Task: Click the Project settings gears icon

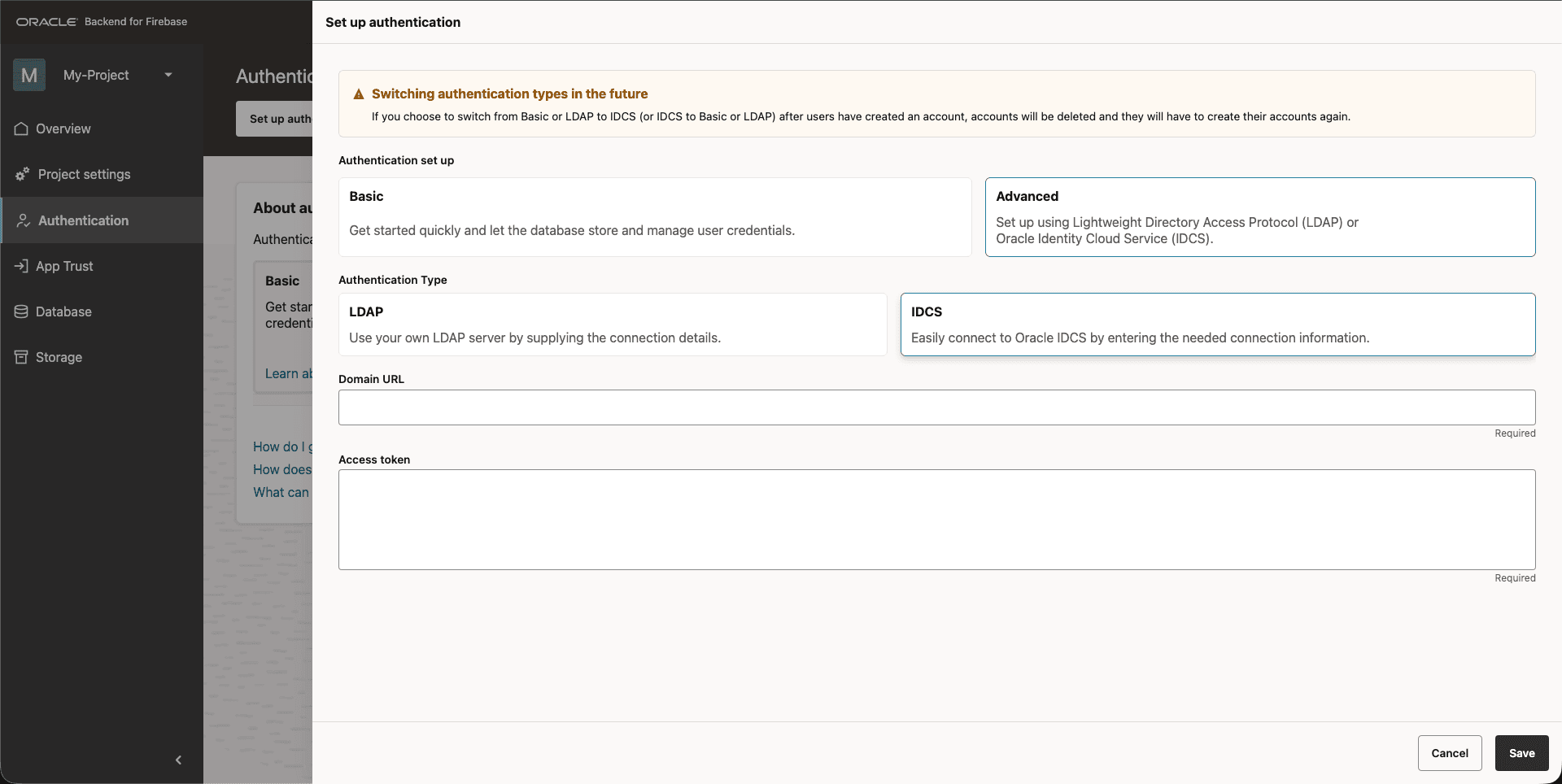Action: pos(22,174)
